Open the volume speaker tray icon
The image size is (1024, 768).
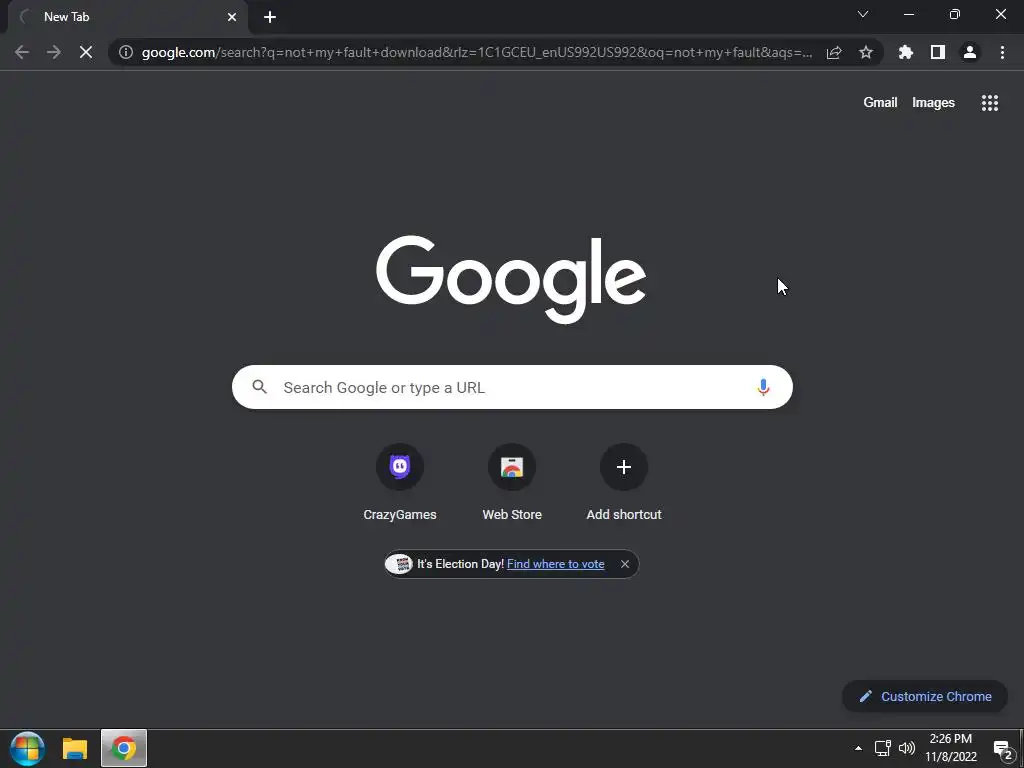tap(907, 748)
